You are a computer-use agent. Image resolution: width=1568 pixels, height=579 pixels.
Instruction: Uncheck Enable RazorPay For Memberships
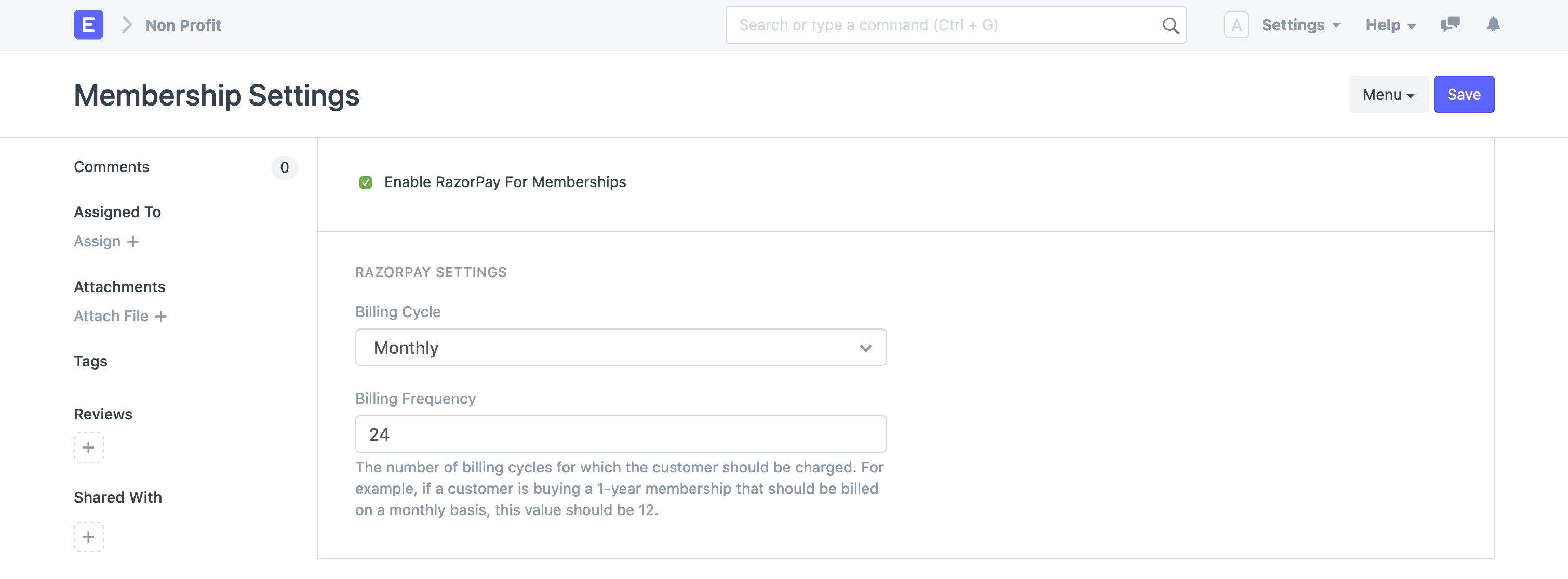(x=365, y=182)
